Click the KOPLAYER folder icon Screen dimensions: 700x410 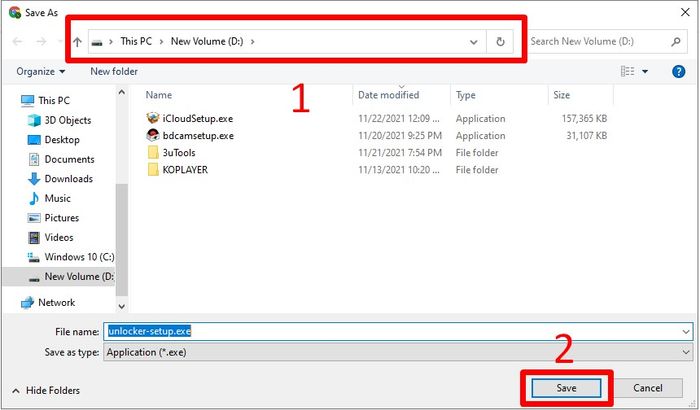tap(153, 170)
